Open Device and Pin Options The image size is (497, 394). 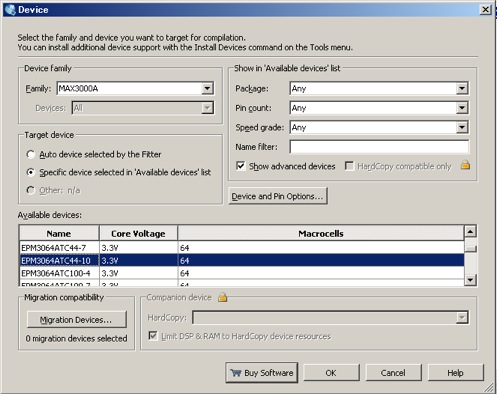278,196
